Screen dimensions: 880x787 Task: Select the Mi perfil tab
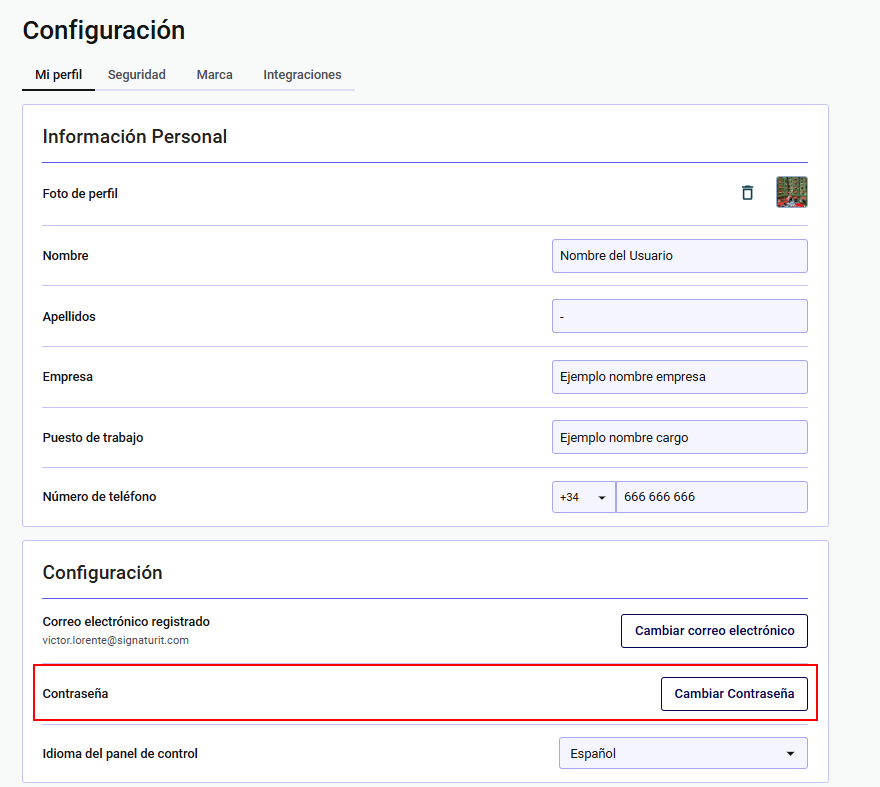tap(58, 75)
